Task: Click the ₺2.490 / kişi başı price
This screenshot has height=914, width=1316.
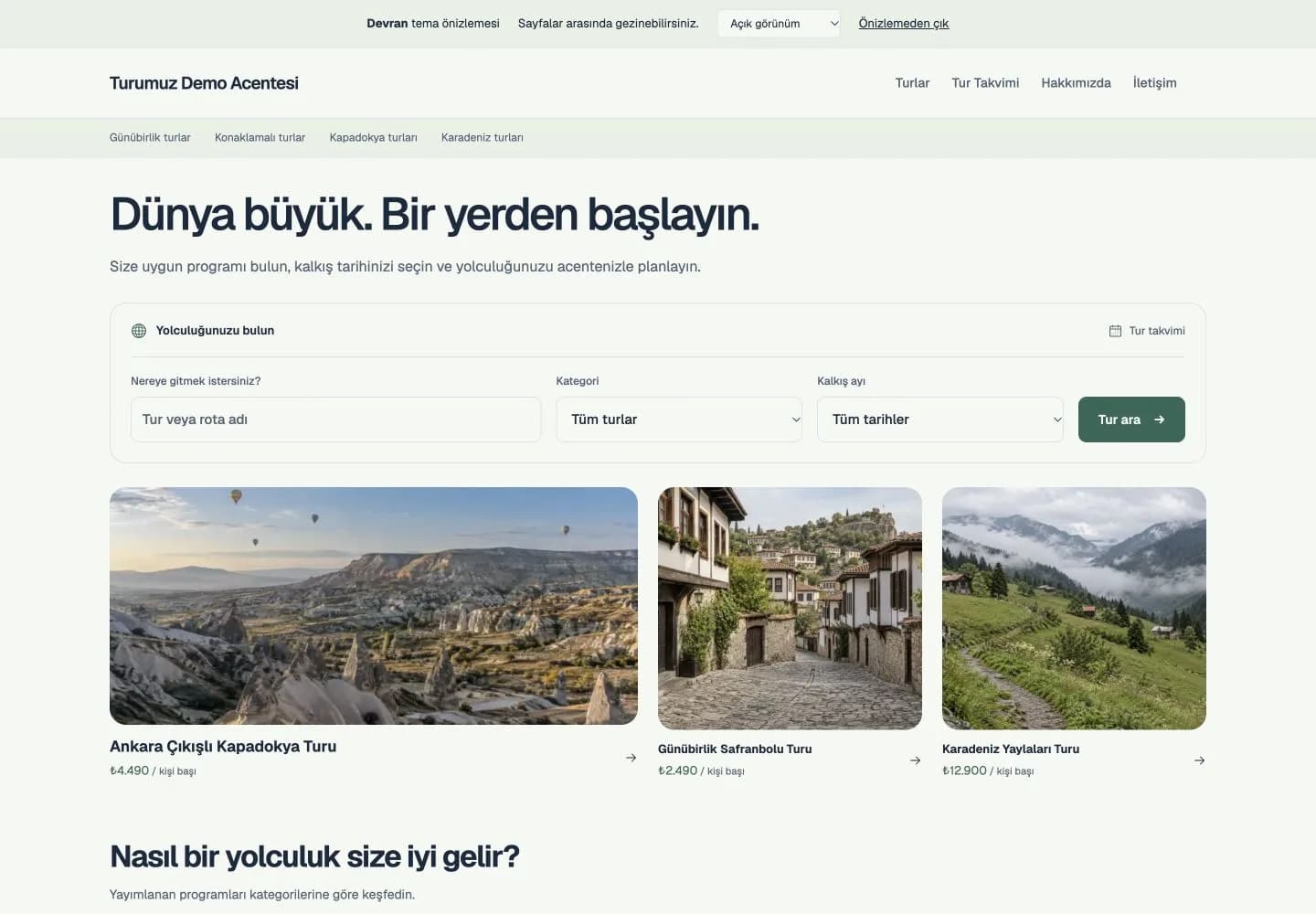Action: pos(701,771)
